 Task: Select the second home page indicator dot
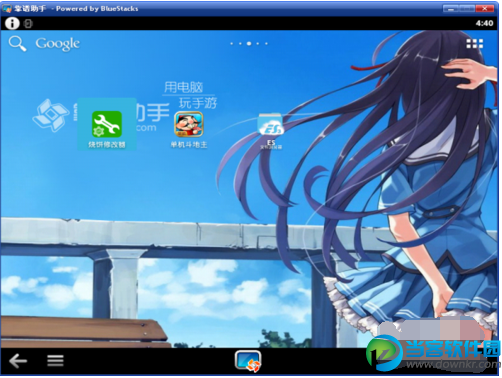[x=240, y=44]
